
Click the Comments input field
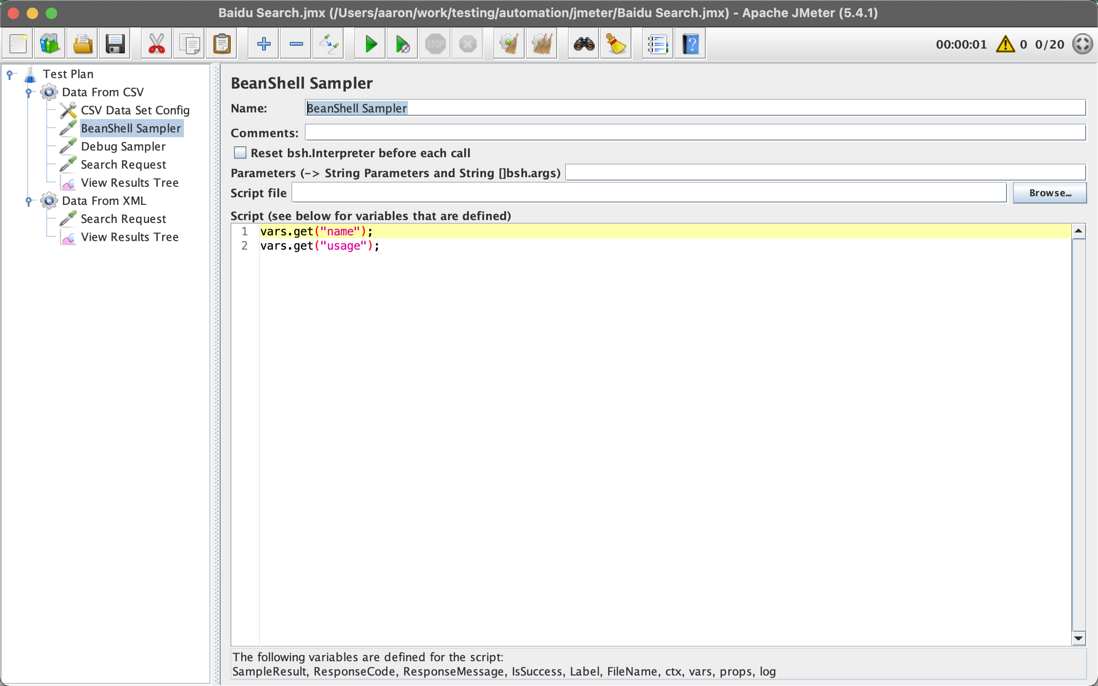(695, 132)
